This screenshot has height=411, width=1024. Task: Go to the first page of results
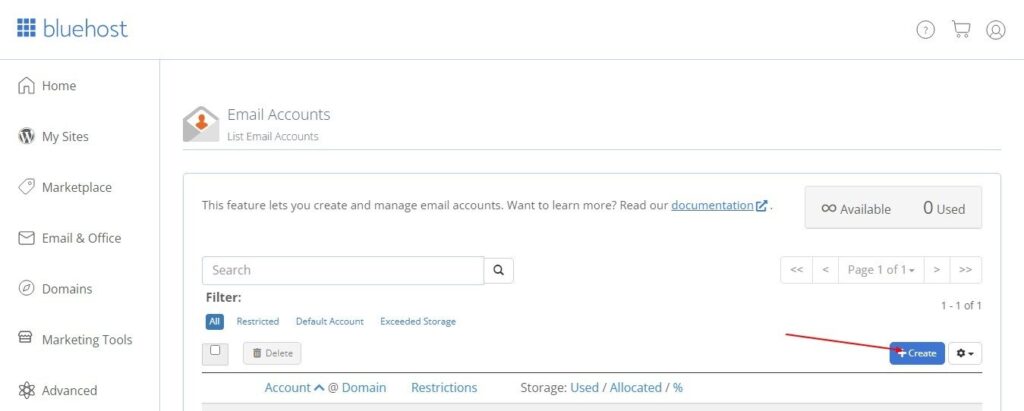pyautogui.click(x=796, y=270)
